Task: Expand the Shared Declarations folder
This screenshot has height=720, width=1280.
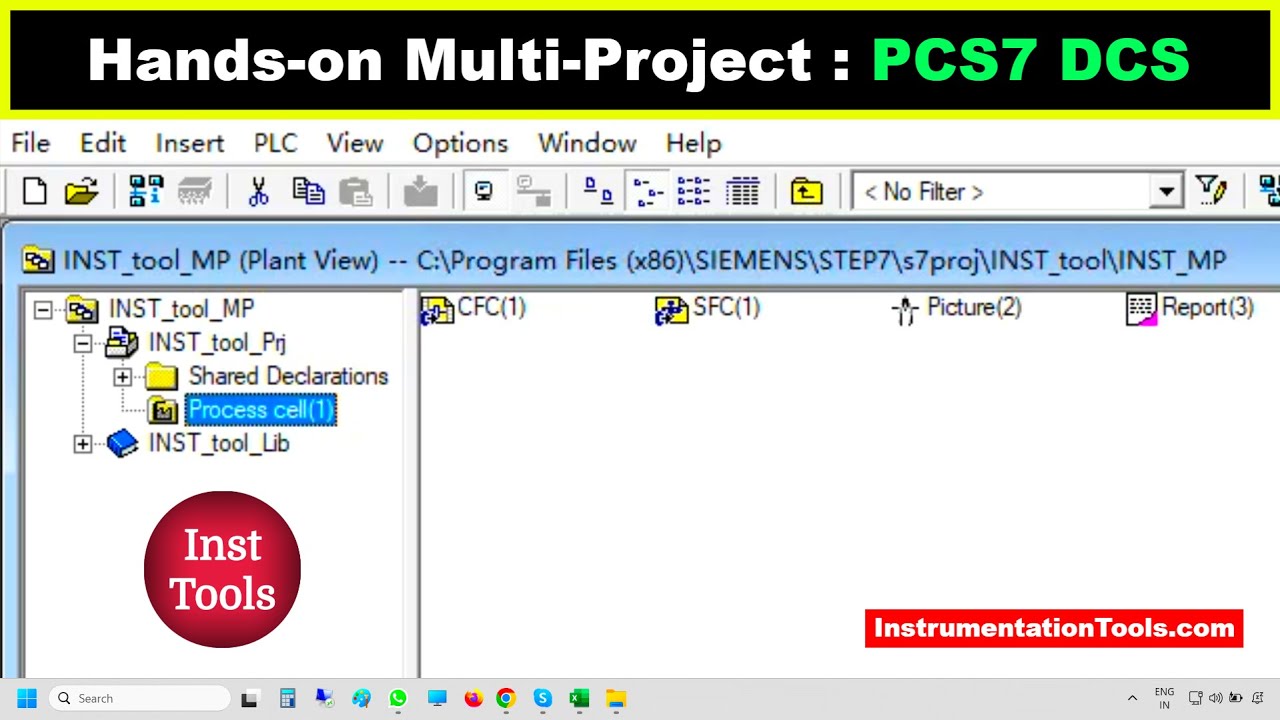Action: coord(122,377)
